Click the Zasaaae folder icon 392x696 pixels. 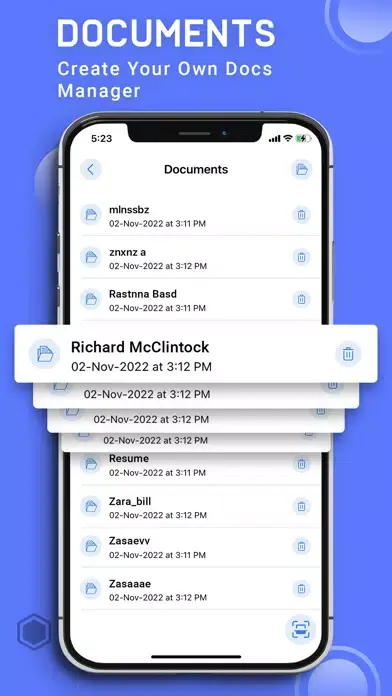(x=91, y=589)
